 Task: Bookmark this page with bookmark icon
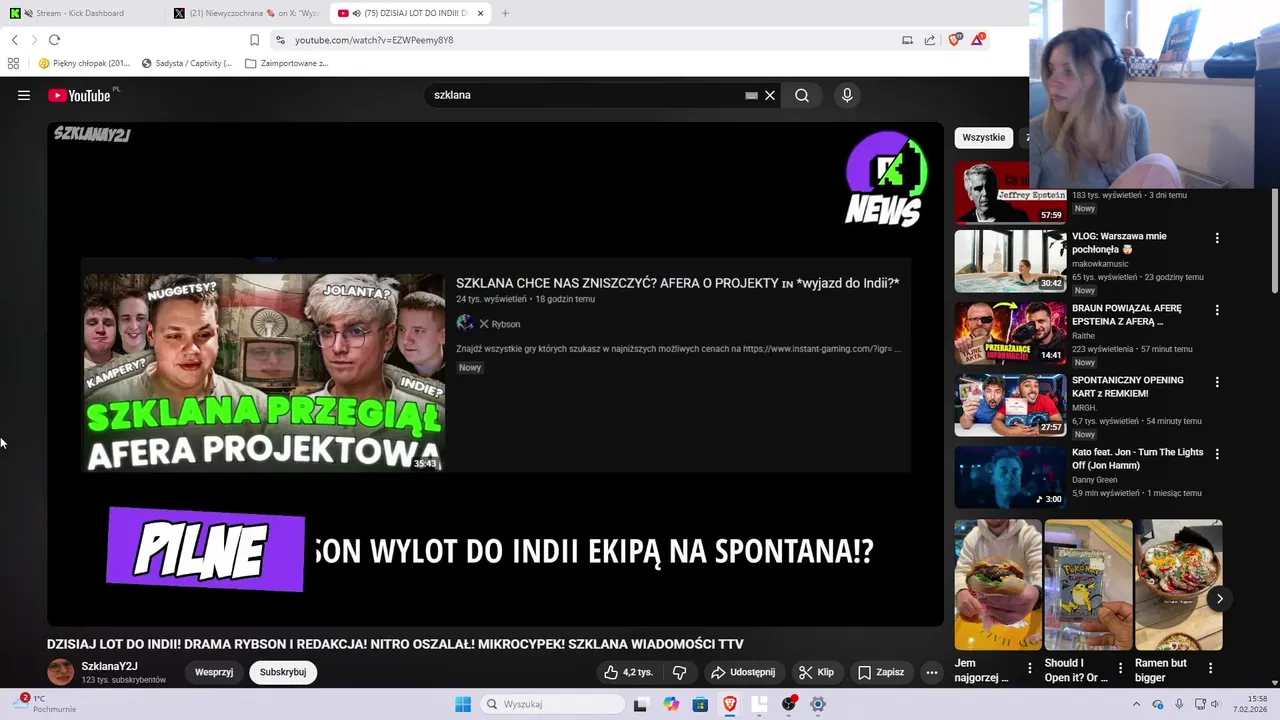254,40
